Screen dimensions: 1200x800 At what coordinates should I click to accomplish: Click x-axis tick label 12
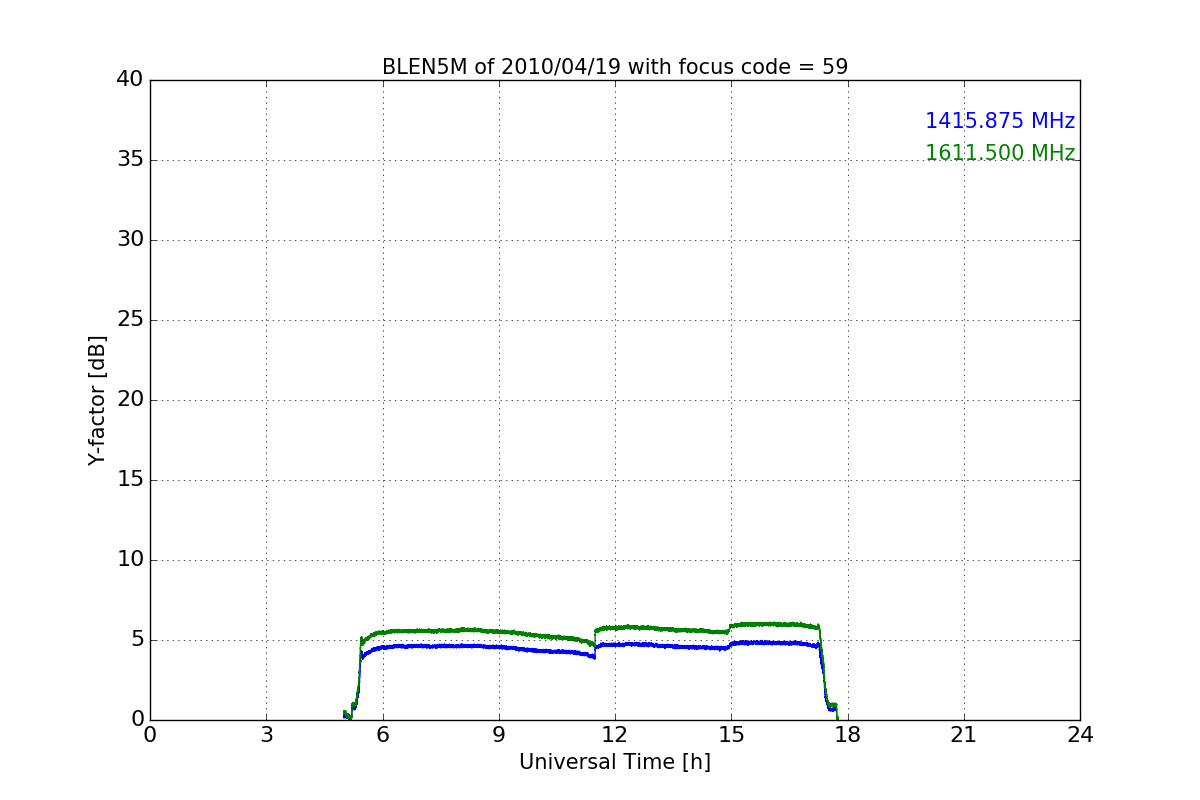pos(615,734)
